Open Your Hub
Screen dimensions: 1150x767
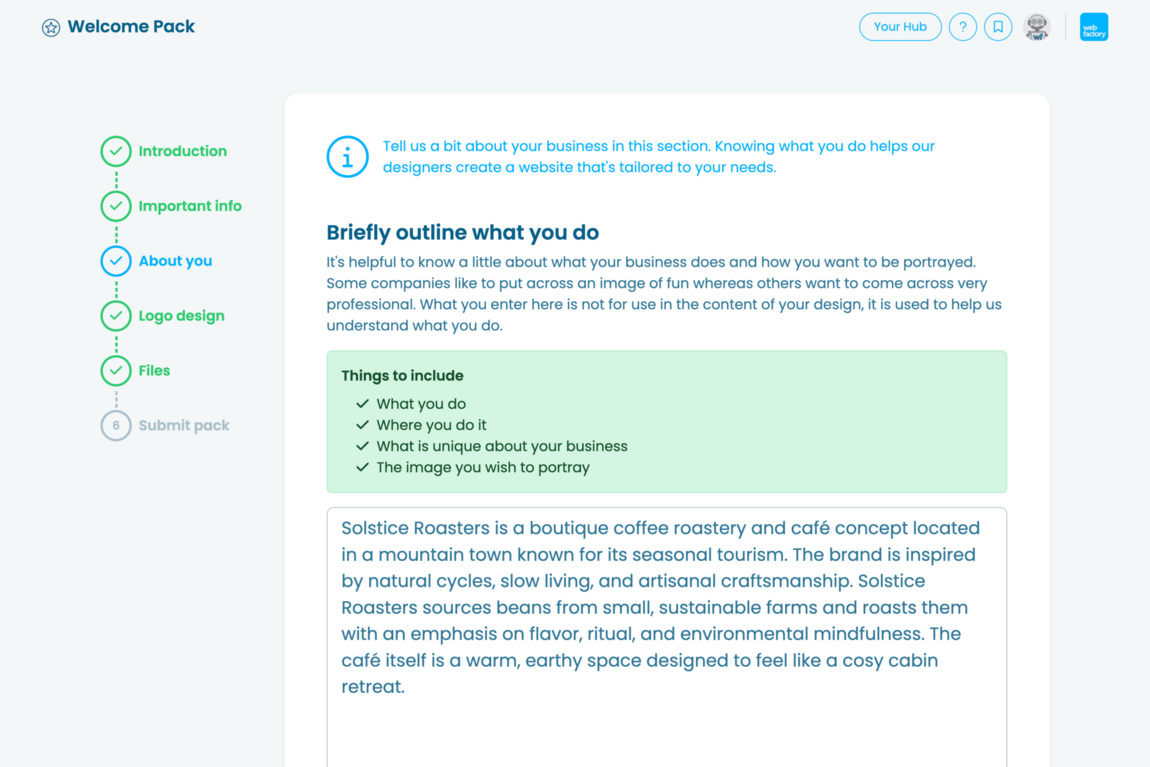(900, 27)
